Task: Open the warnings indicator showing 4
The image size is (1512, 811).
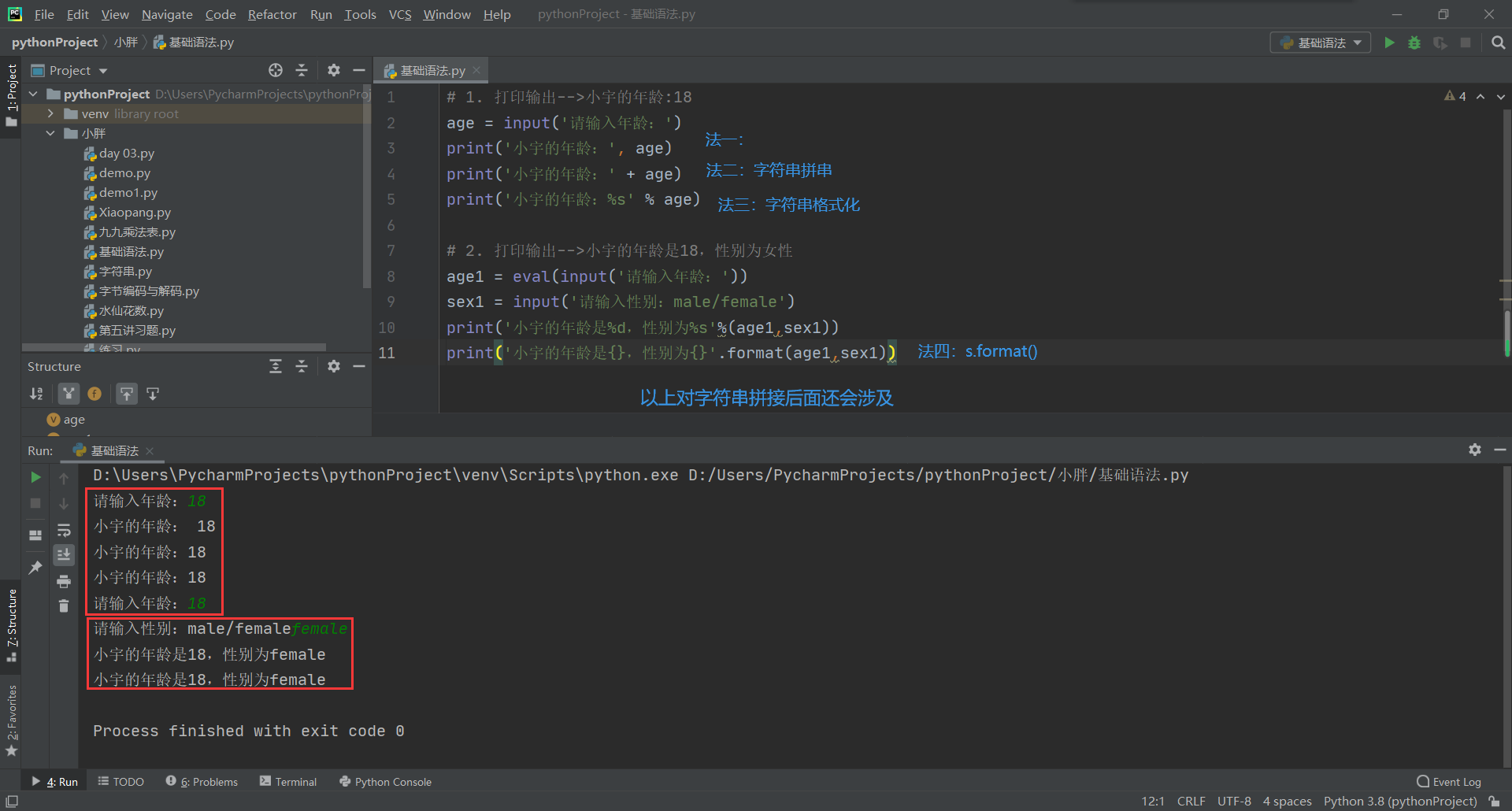Action: [1455, 96]
